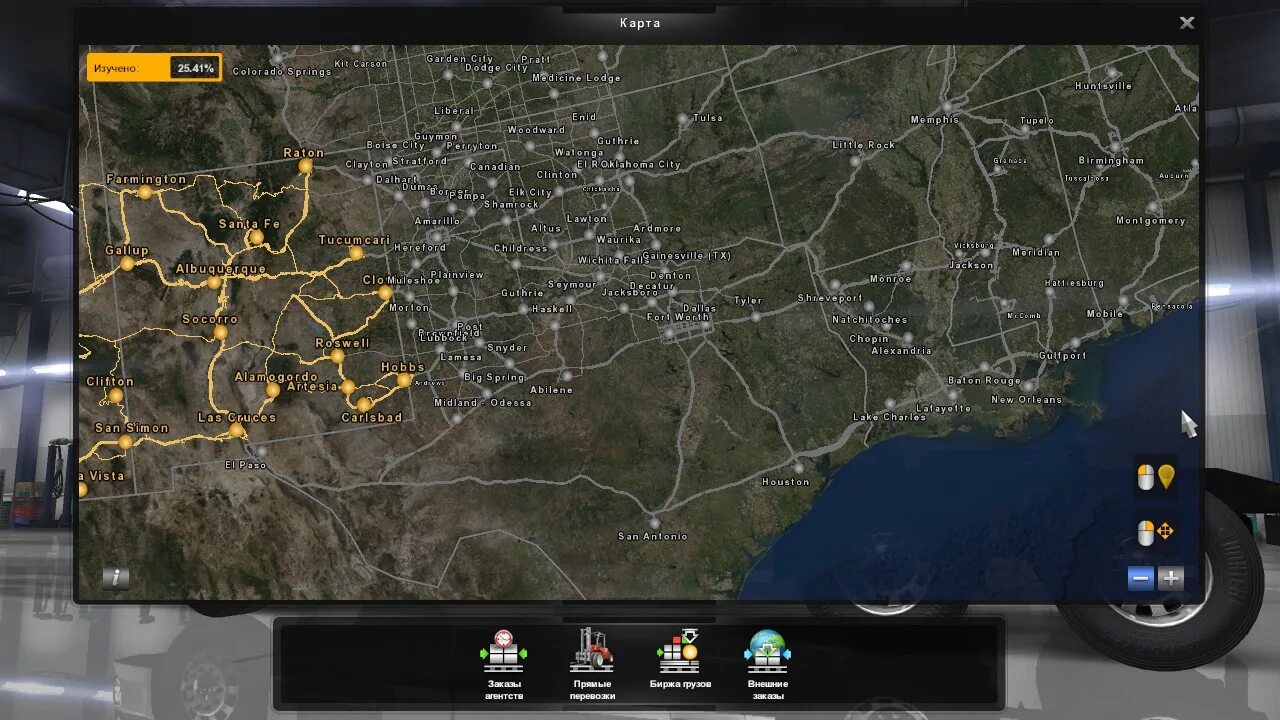Click the Tupelo city label
Screen dimensions: 1280x720
tap(1037, 121)
